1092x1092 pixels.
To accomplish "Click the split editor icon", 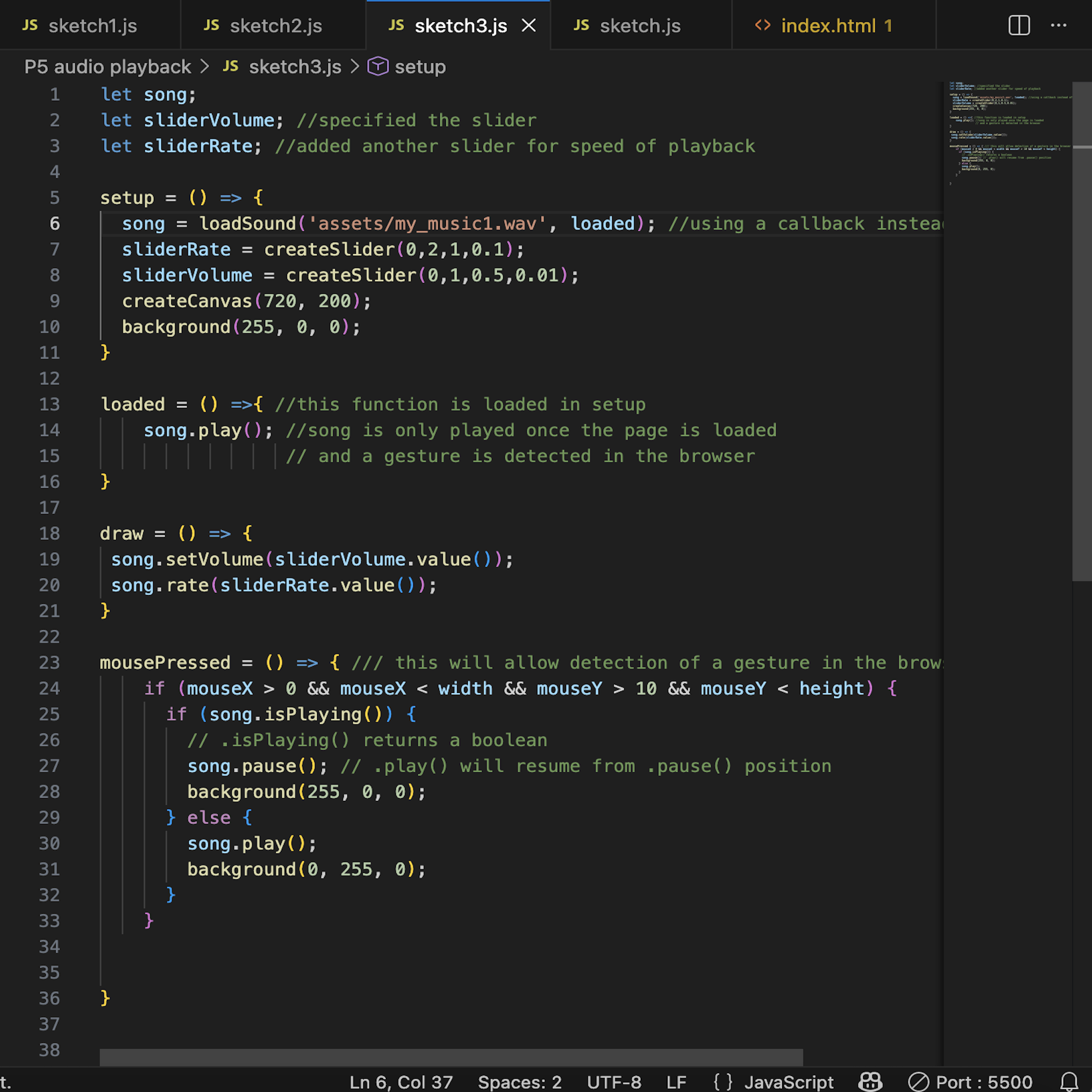I will (1019, 25).
